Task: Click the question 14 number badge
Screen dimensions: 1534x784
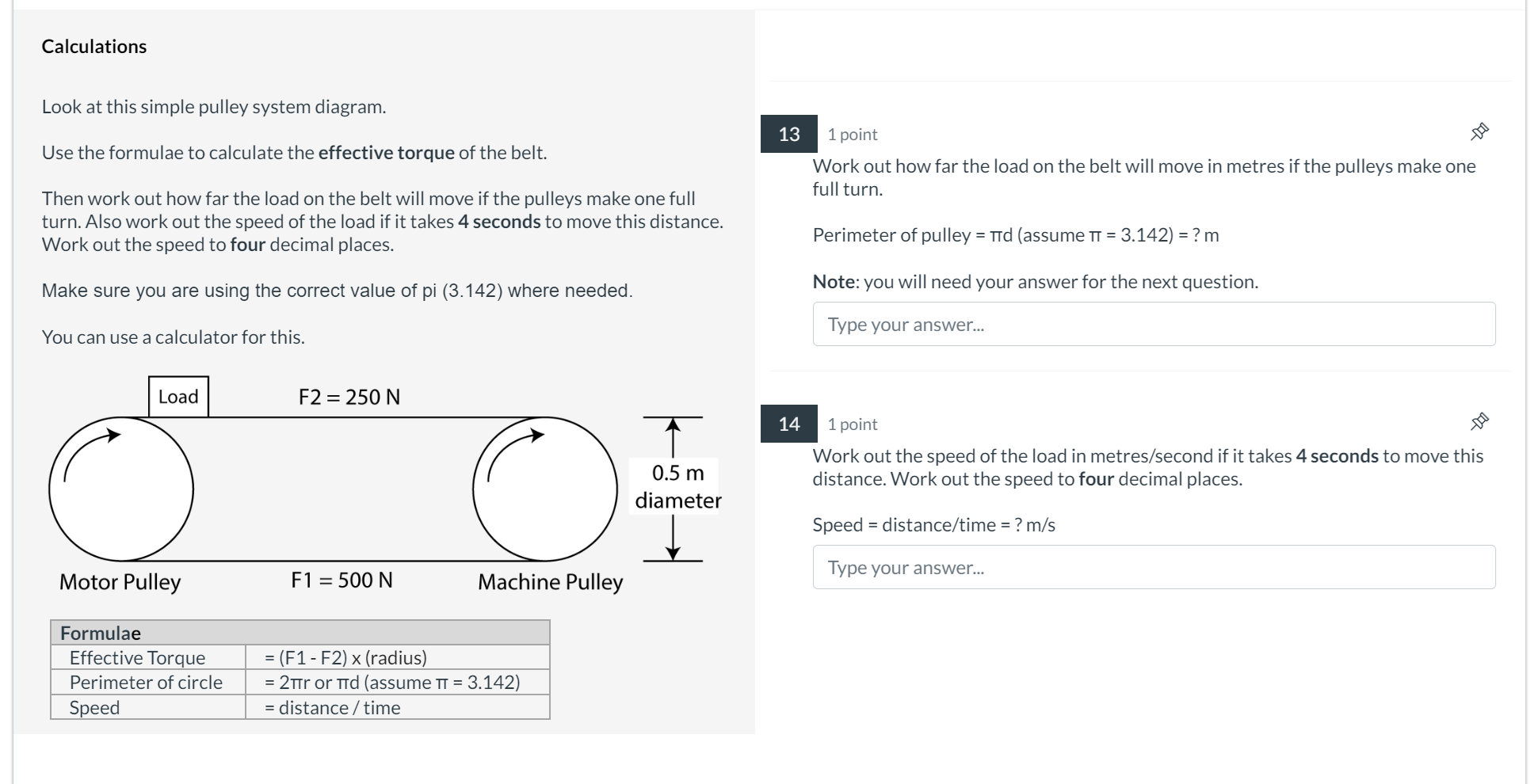Action: pyautogui.click(x=789, y=424)
